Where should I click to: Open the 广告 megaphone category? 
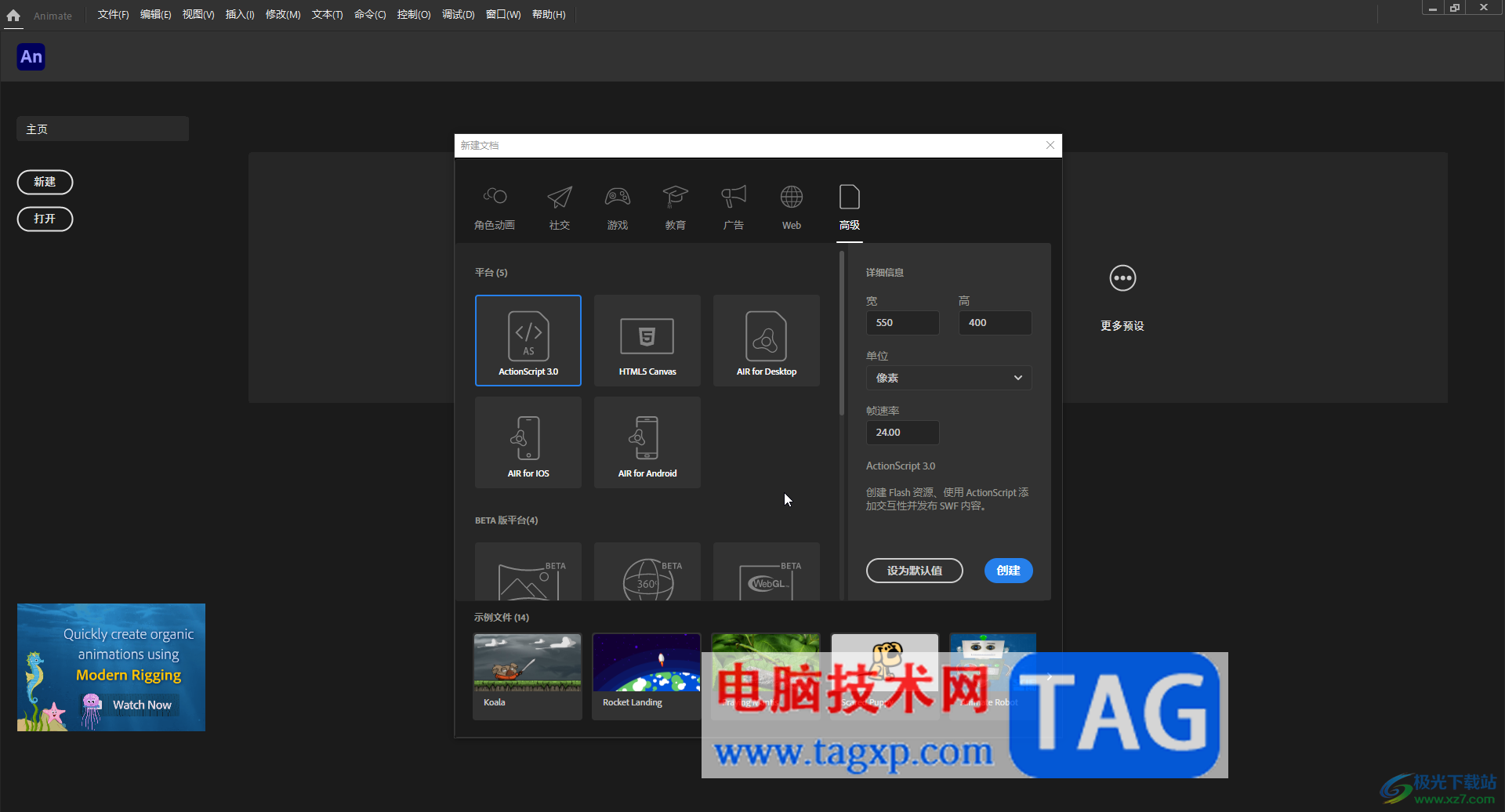734,197
